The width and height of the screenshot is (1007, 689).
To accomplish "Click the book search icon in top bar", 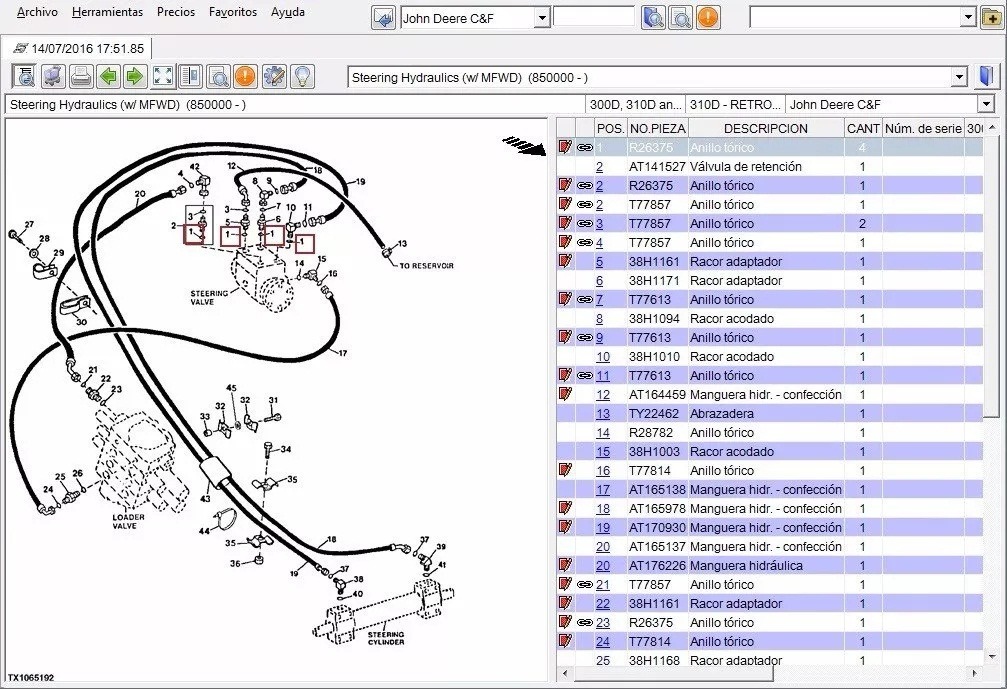I will [653, 18].
